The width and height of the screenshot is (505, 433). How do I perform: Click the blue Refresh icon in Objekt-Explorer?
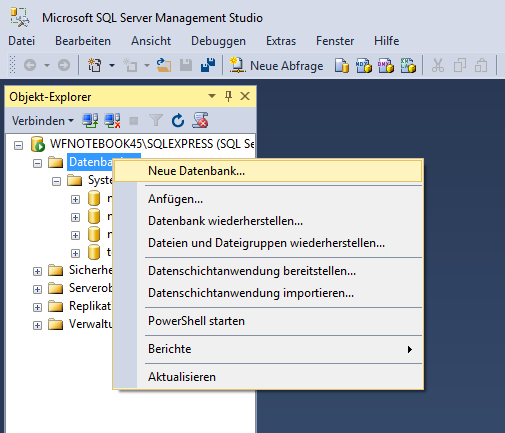point(178,121)
